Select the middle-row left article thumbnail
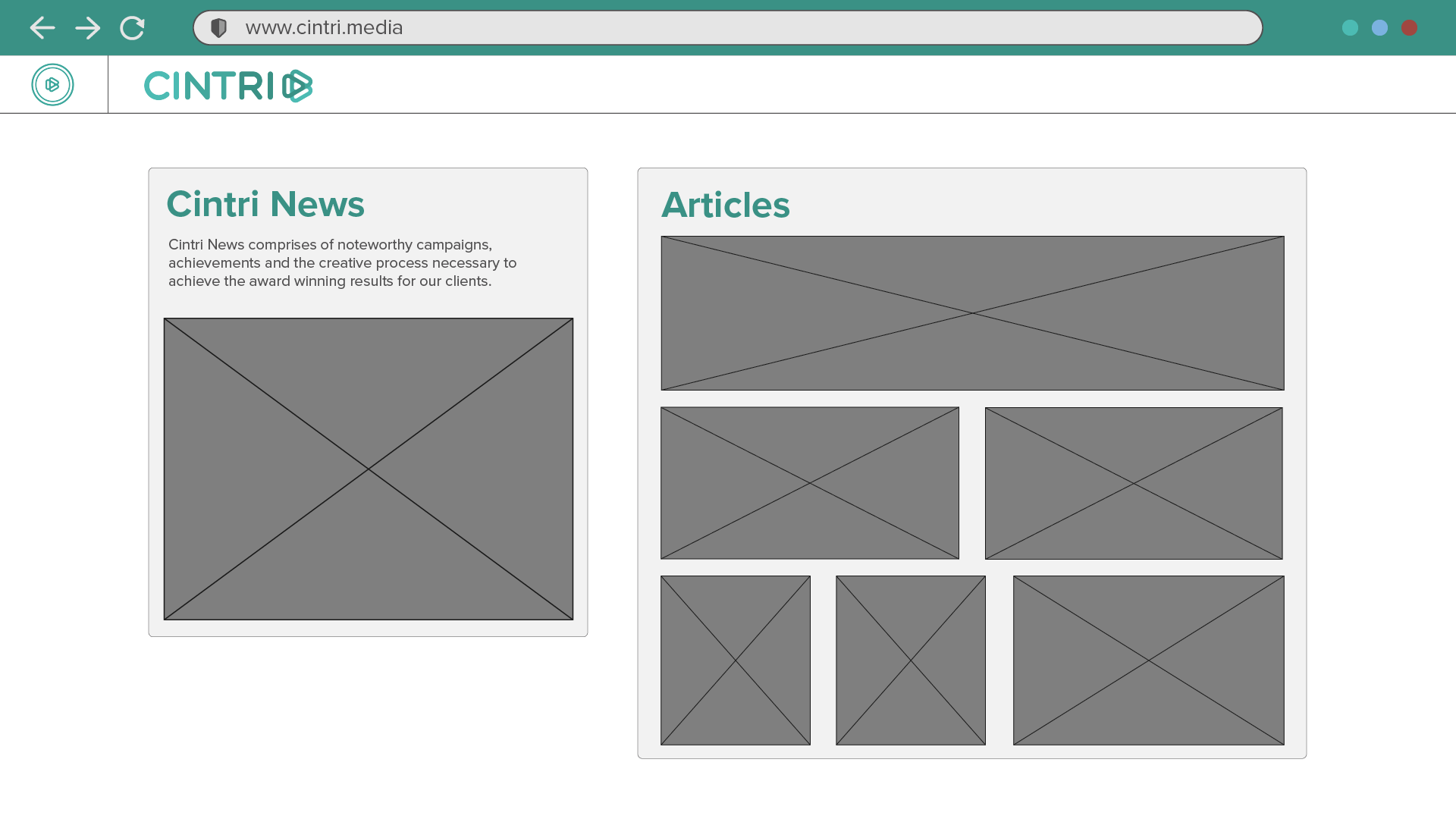 point(809,483)
